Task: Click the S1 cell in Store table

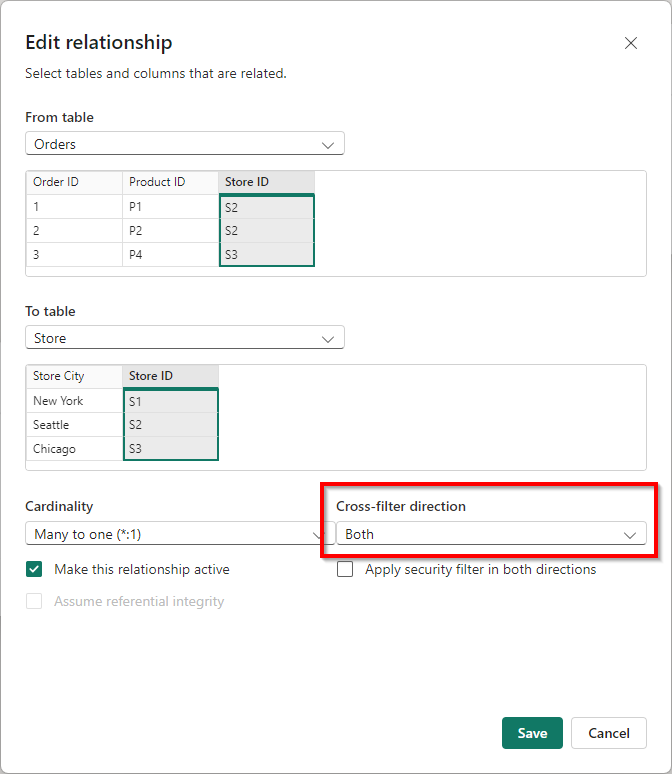Action: click(x=170, y=401)
